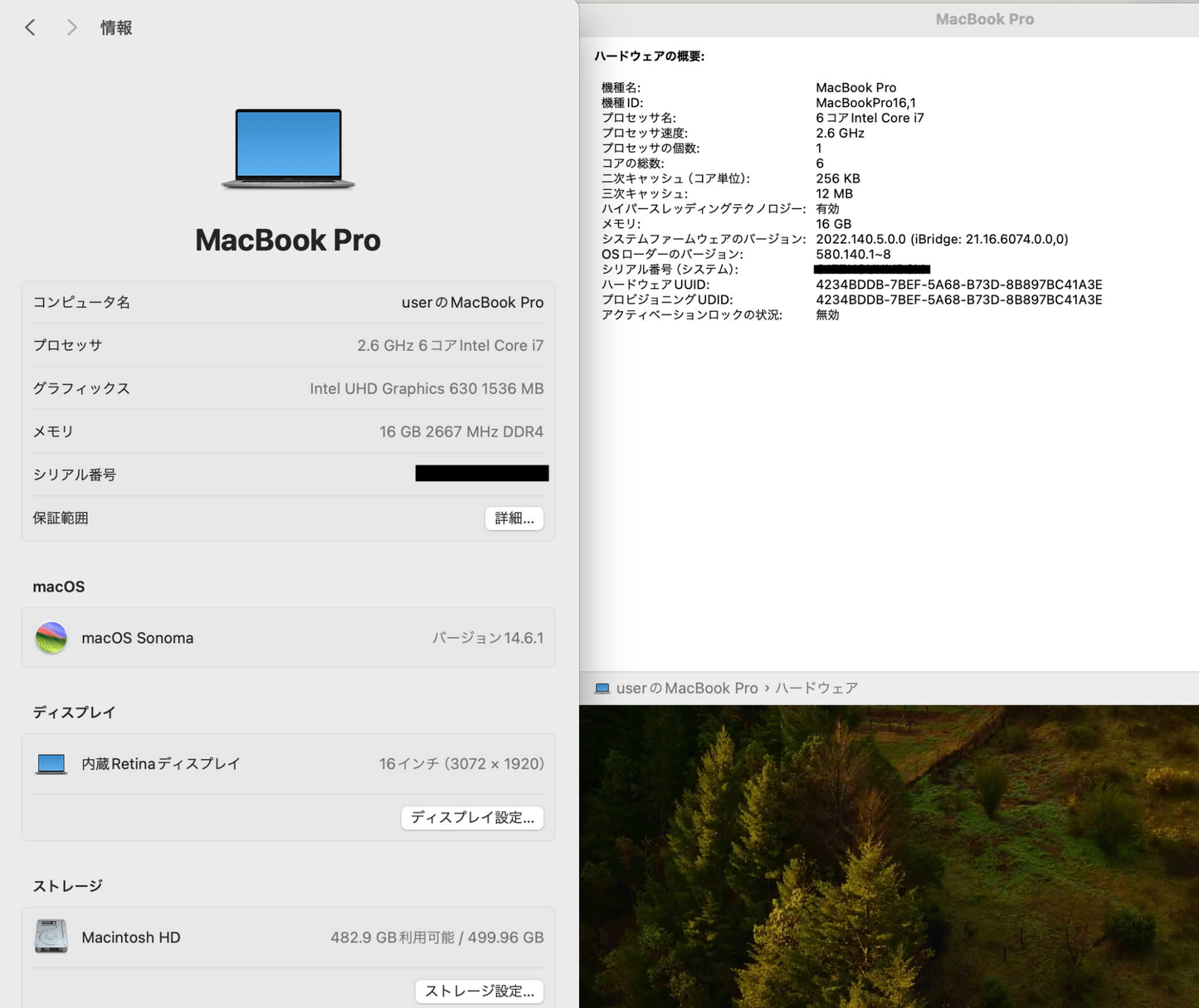Select the ハードウェアUUID value
1199x1008 pixels.
tap(959, 285)
